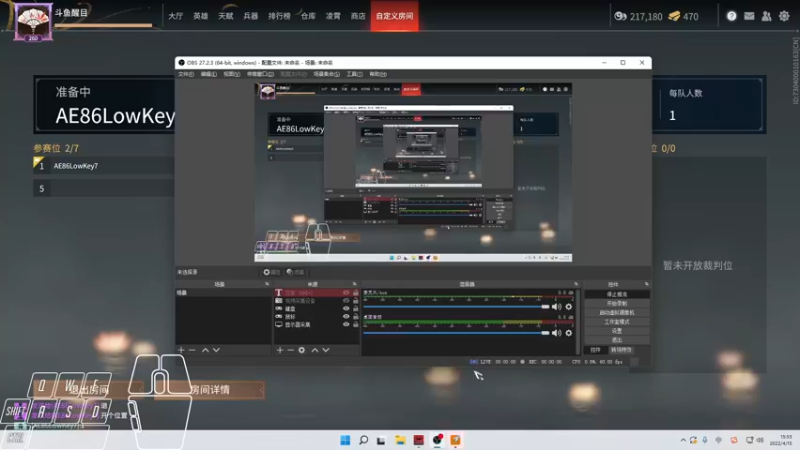Image resolution: width=800 pixels, height=450 pixels.
Task: Remove scene using the scenes minus button
Action: tap(192, 350)
